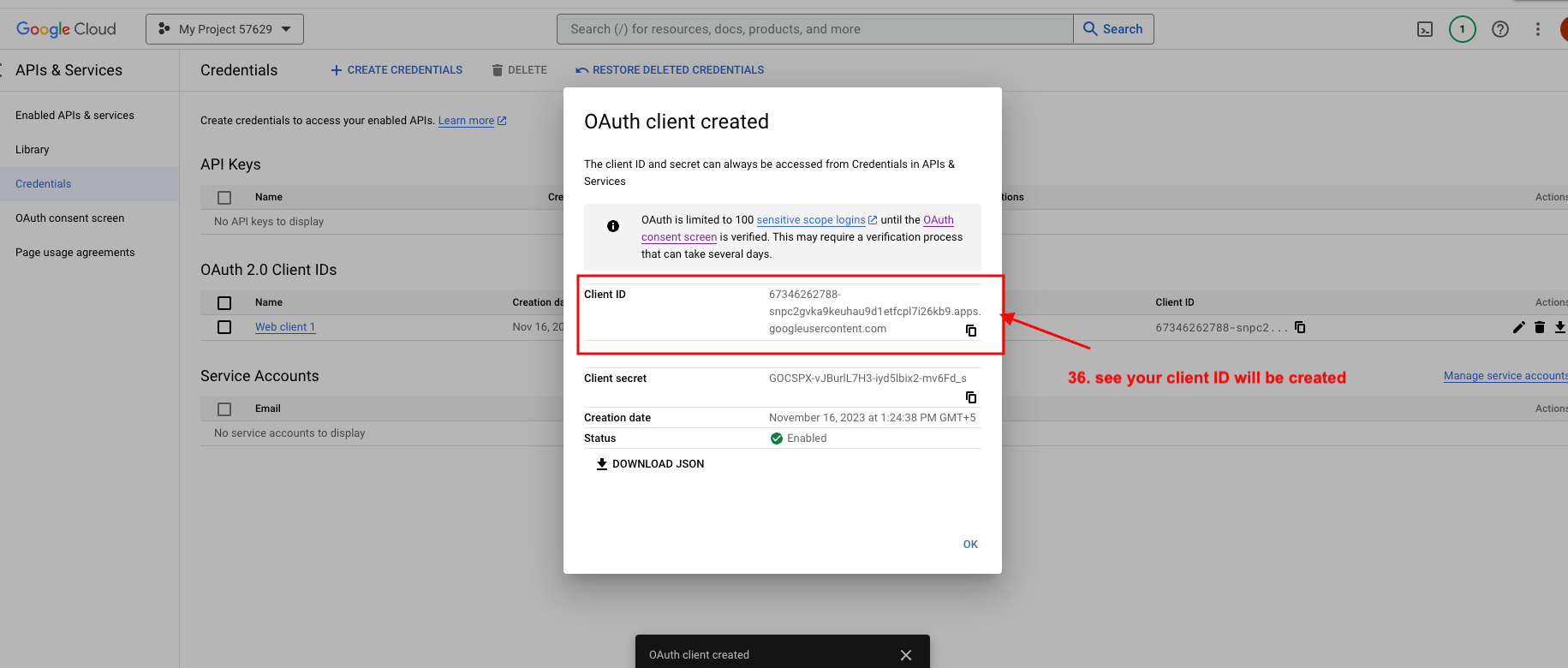Open the My Project 57629 project selector

point(224,29)
